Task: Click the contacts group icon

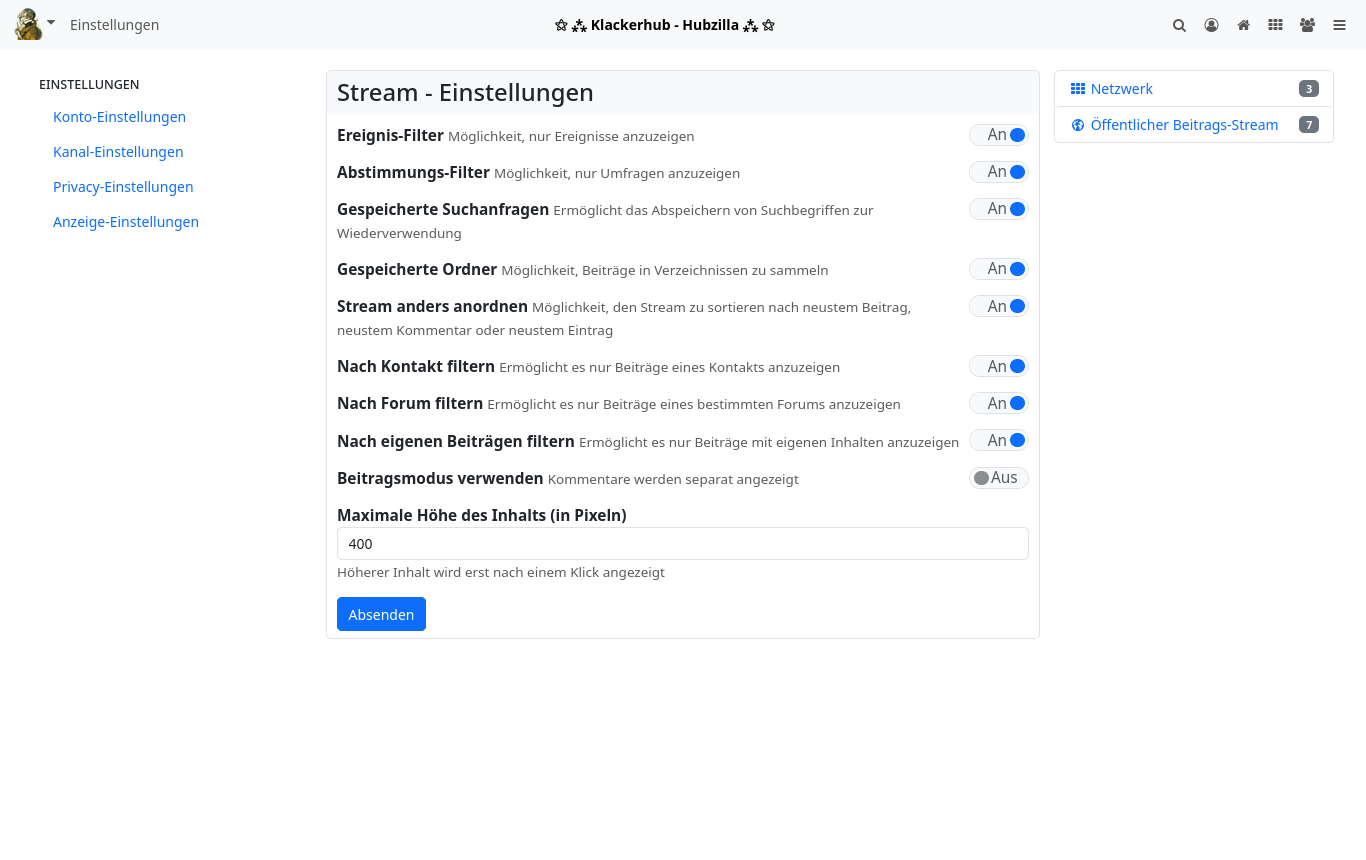Action: [x=1307, y=25]
